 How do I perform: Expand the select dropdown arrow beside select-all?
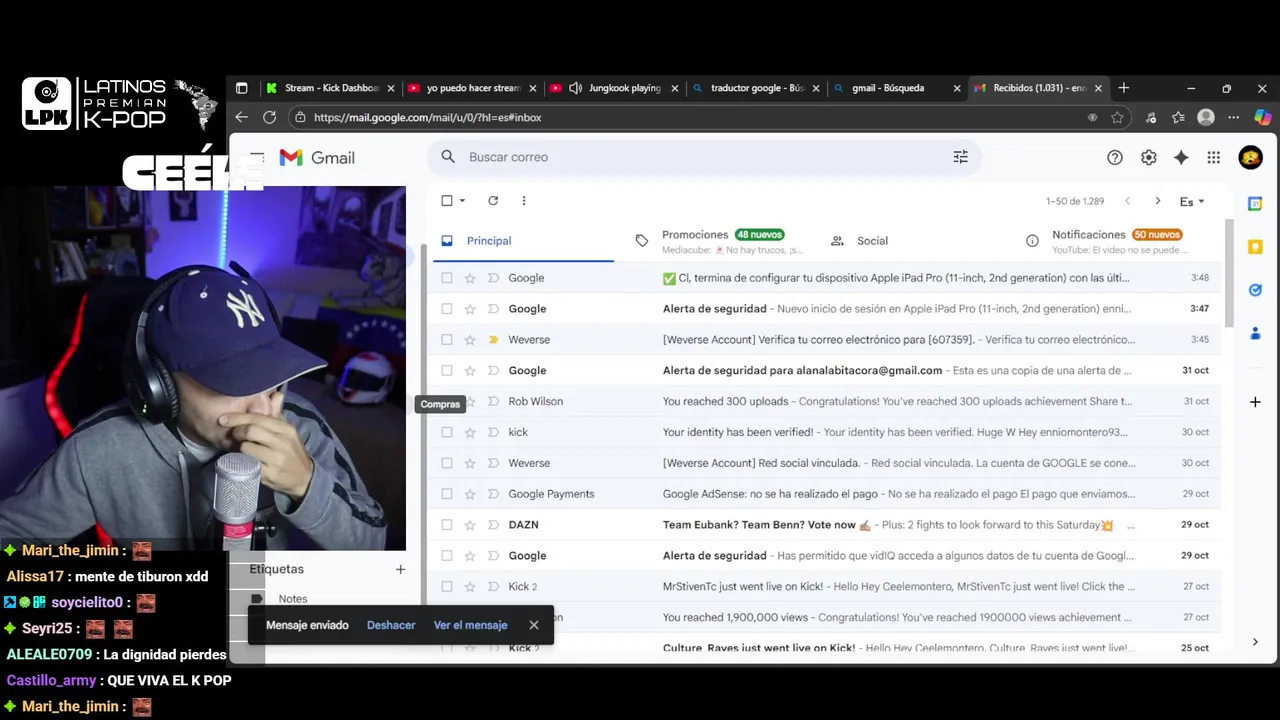click(x=462, y=201)
